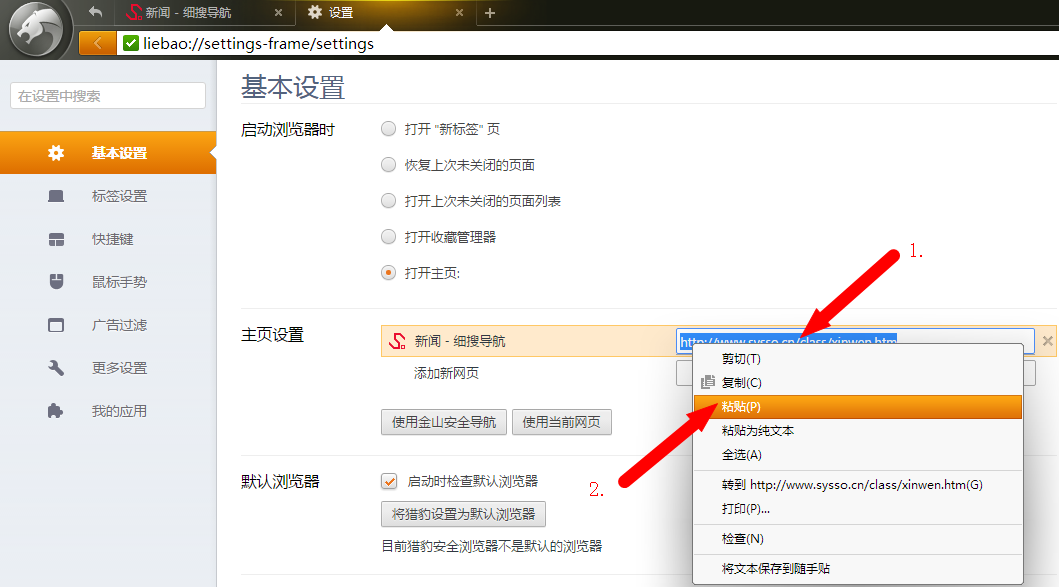Choose 剪切(T) from context menu
The image size is (1059, 587).
coord(858,359)
